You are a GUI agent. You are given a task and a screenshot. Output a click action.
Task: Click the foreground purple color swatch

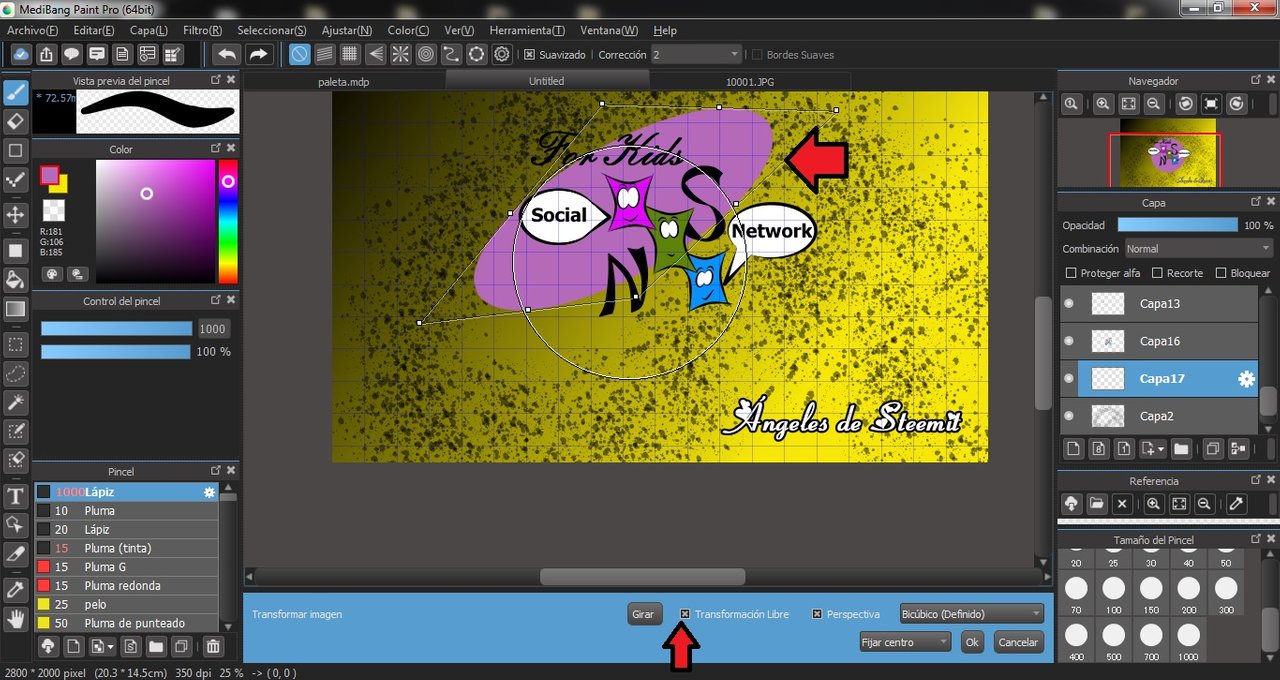point(49,175)
